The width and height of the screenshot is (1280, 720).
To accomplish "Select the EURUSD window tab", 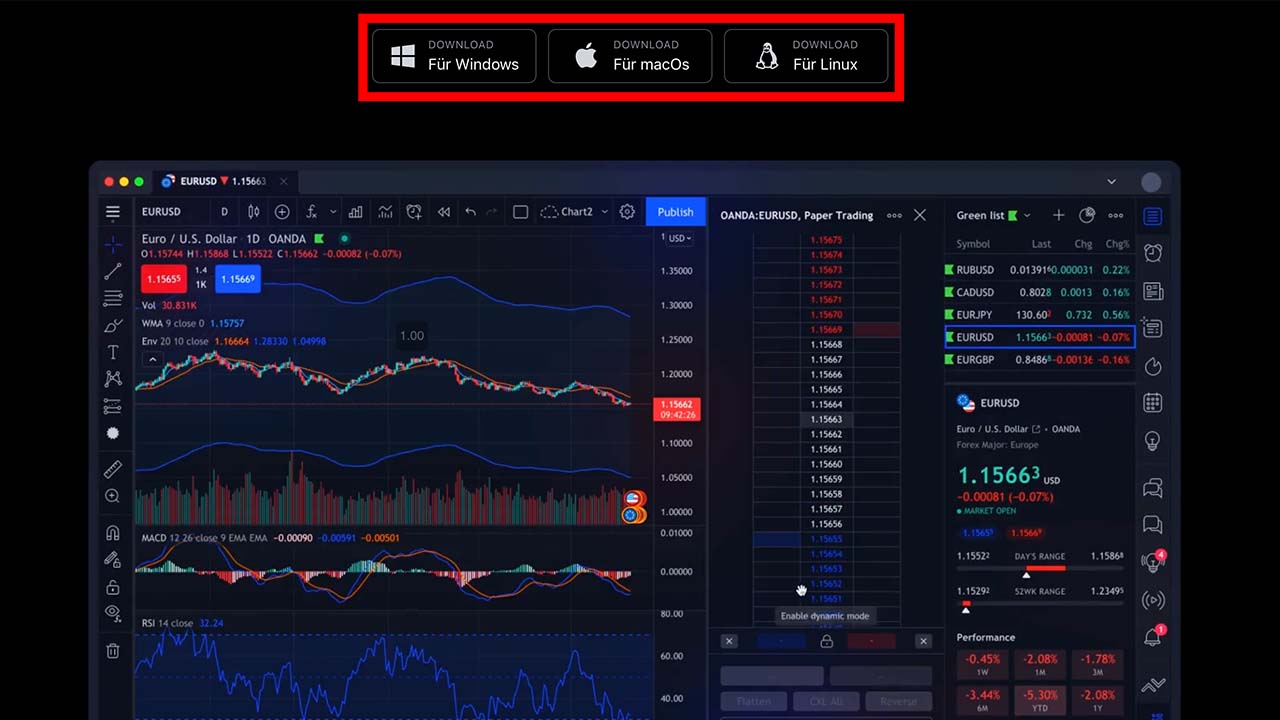I will click(x=224, y=181).
